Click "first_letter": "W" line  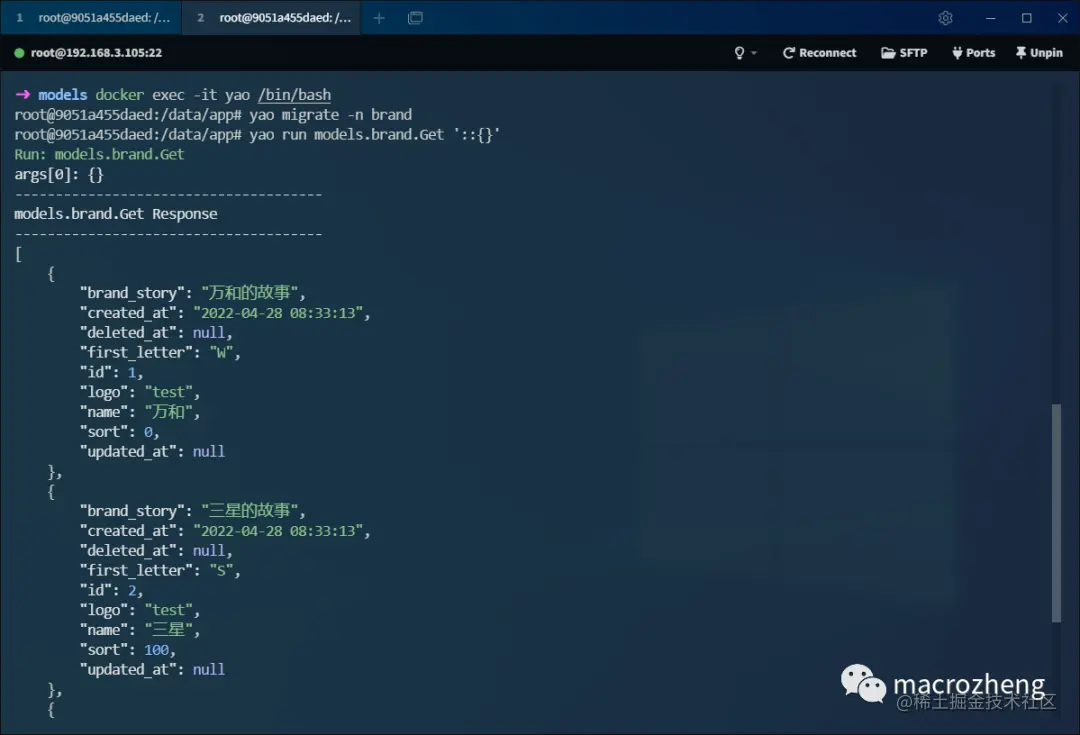coord(160,353)
